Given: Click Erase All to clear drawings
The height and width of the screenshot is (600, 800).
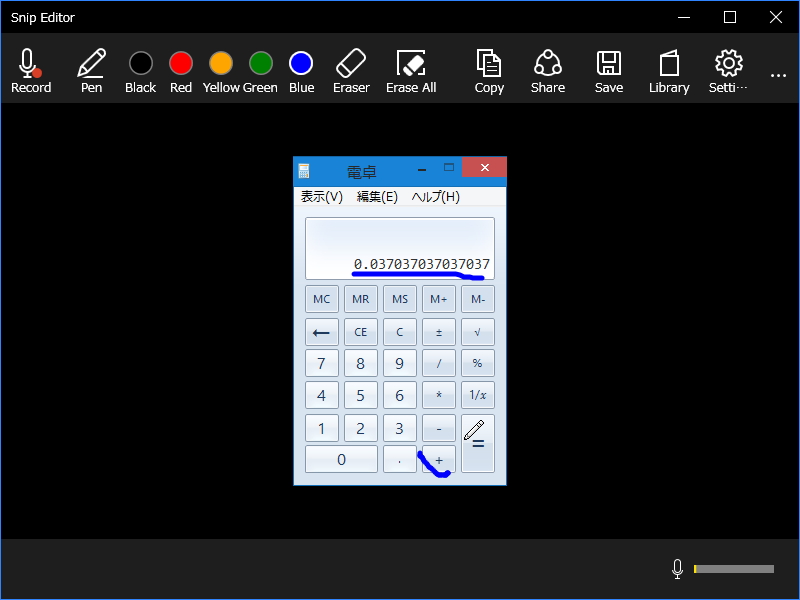Looking at the screenshot, I should click(411, 71).
